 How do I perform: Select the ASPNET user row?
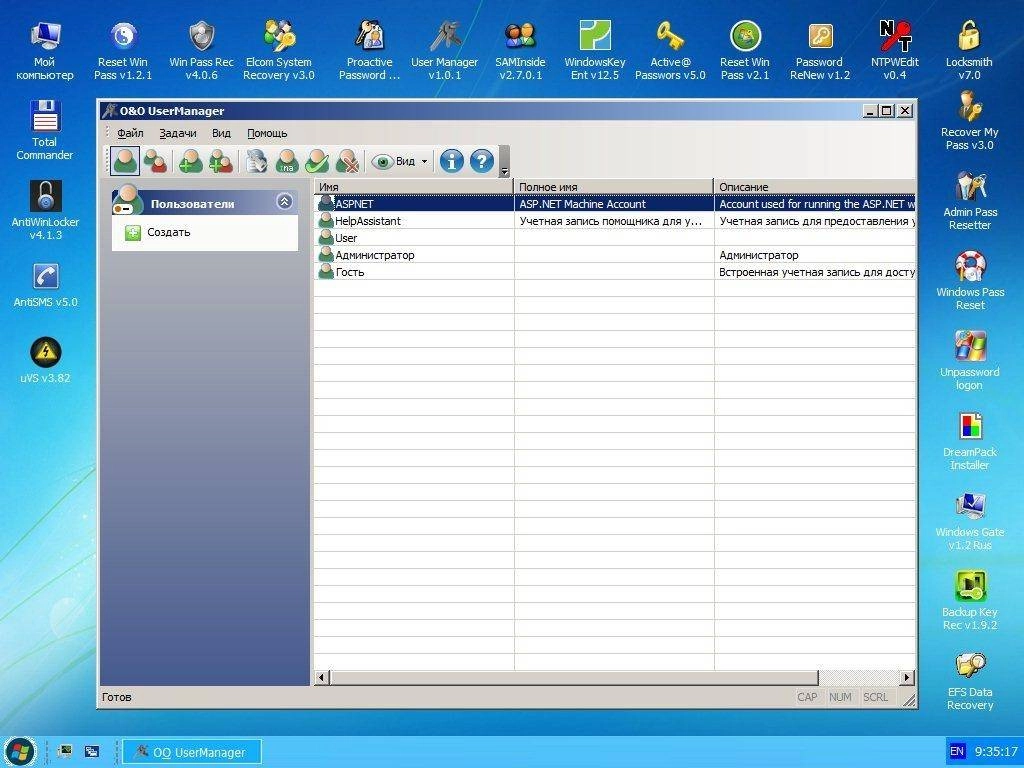[615, 204]
